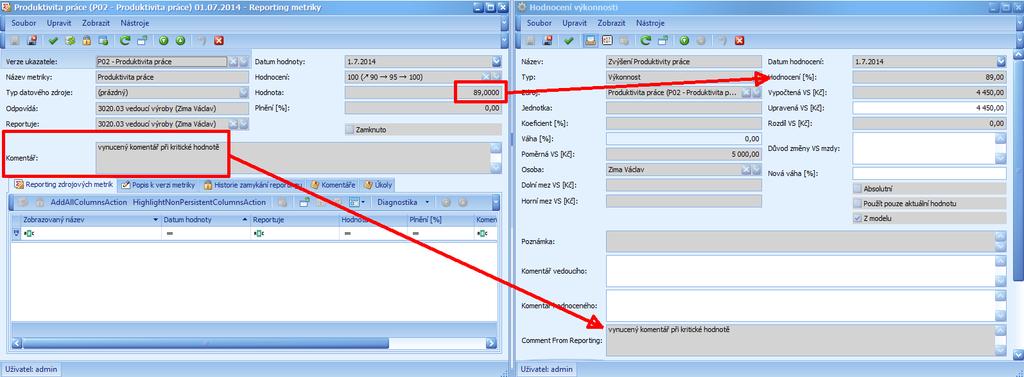Switch to the Úkoly tab
The width and height of the screenshot is (1024, 377).
coord(377,185)
